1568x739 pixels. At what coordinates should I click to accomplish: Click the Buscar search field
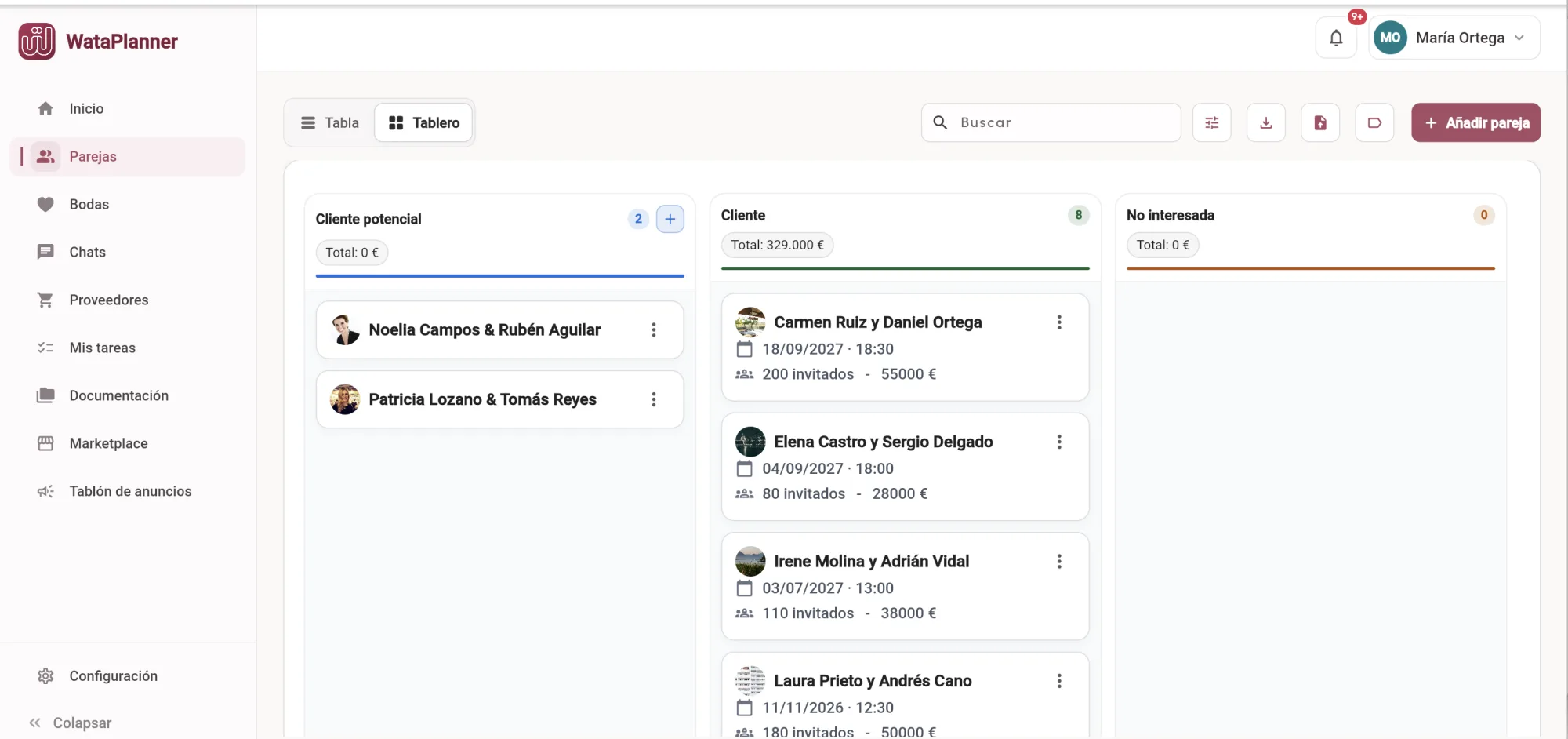pyautogui.click(x=1051, y=122)
